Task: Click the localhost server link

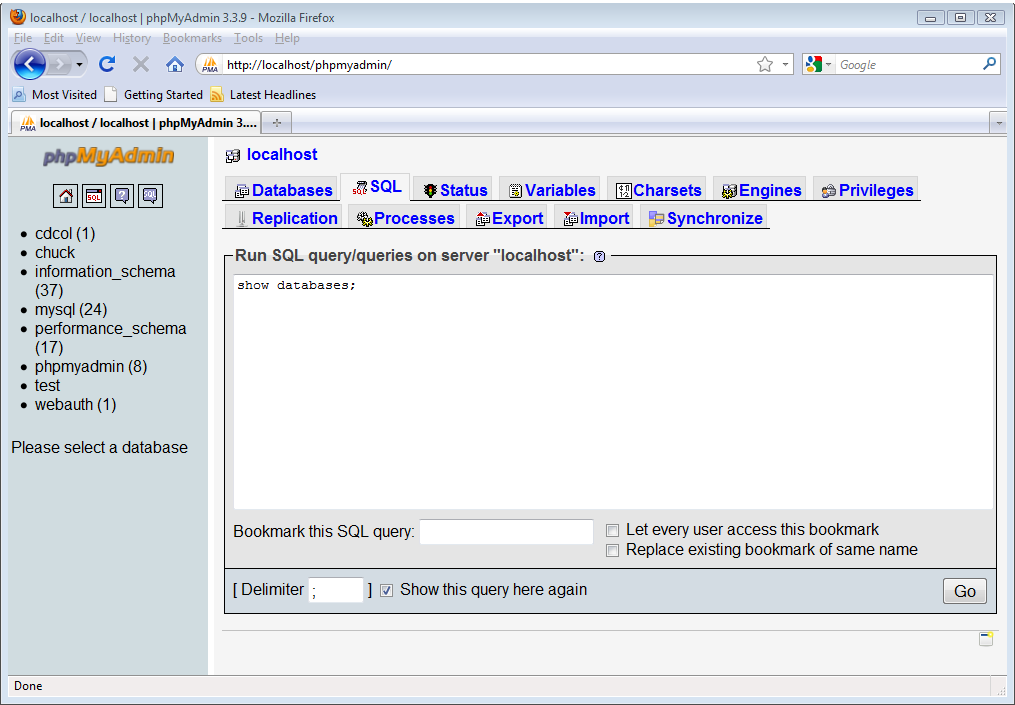Action: coord(282,155)
